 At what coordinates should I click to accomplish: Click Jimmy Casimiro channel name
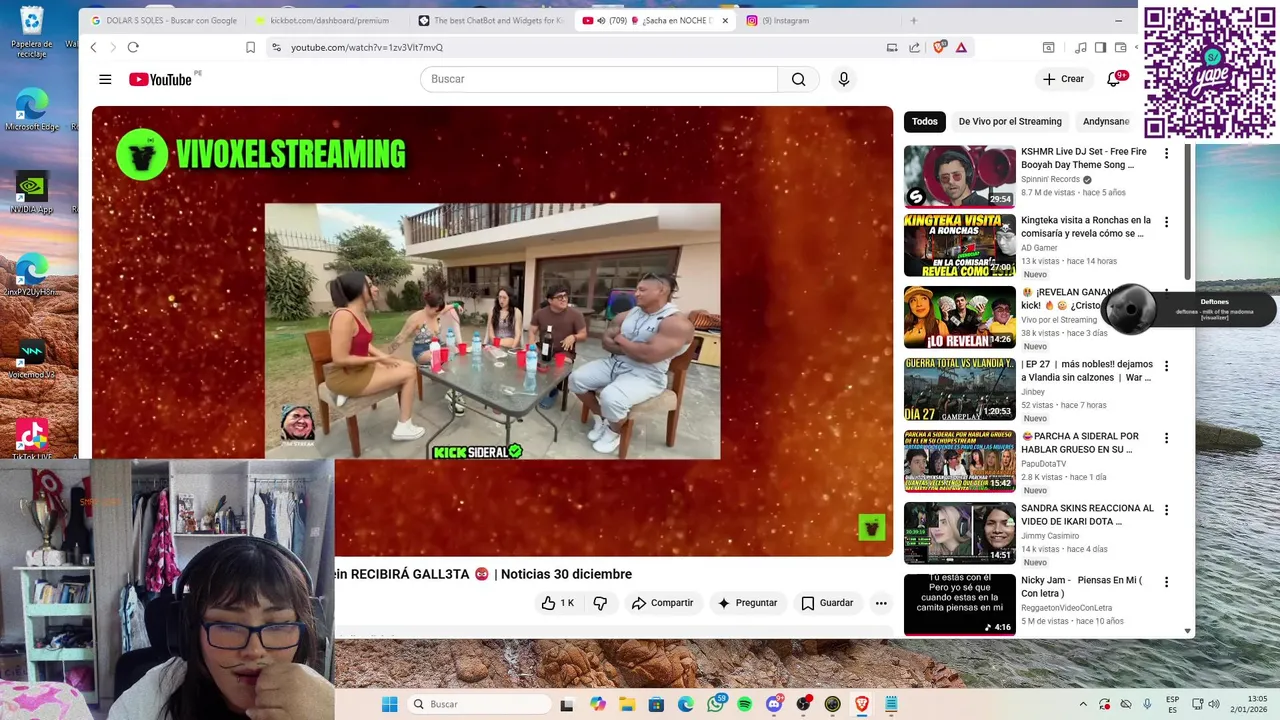(1050, 536)
